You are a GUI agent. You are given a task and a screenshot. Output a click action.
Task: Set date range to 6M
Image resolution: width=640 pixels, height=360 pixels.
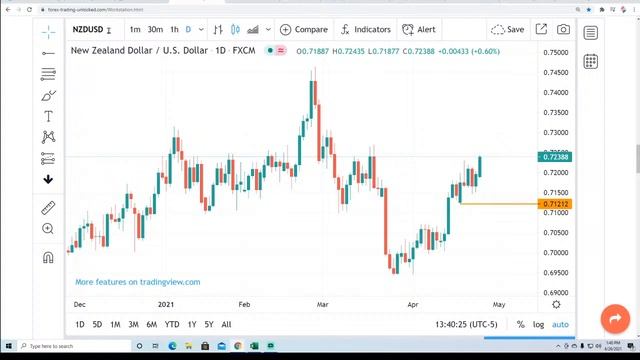coord(151,324)
